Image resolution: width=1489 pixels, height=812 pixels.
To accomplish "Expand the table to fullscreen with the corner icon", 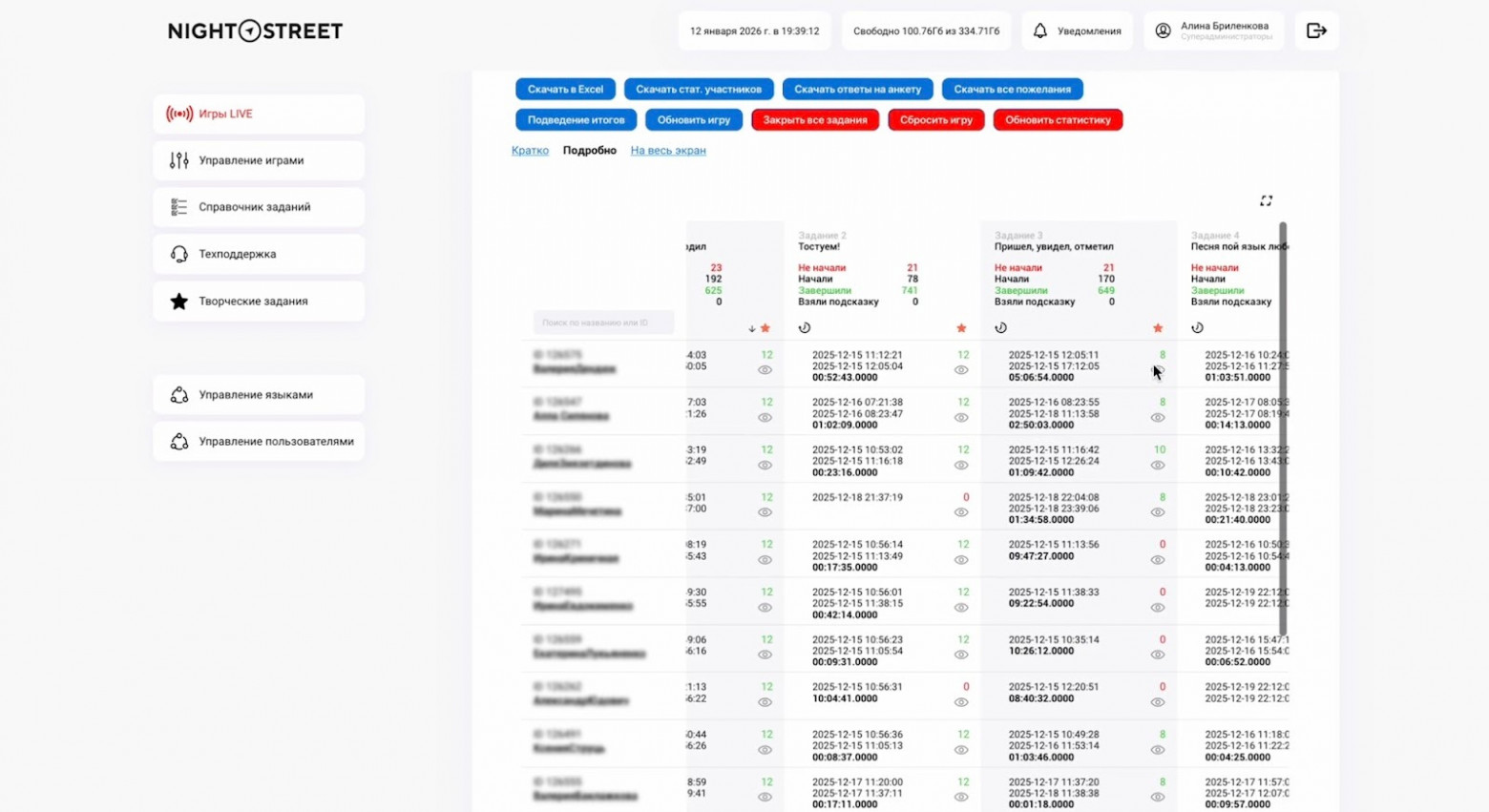I will pyautogui.click(x=1267, y=200).
